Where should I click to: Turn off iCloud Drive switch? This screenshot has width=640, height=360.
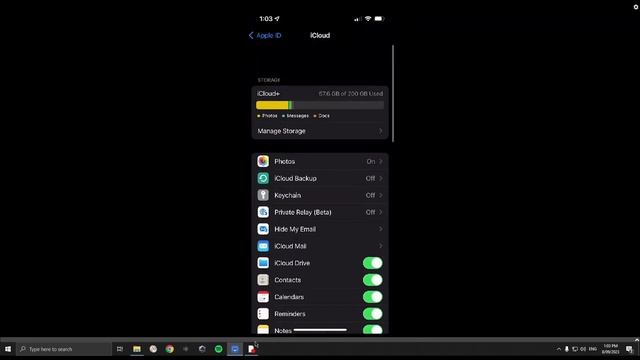[x=373, y=263]
